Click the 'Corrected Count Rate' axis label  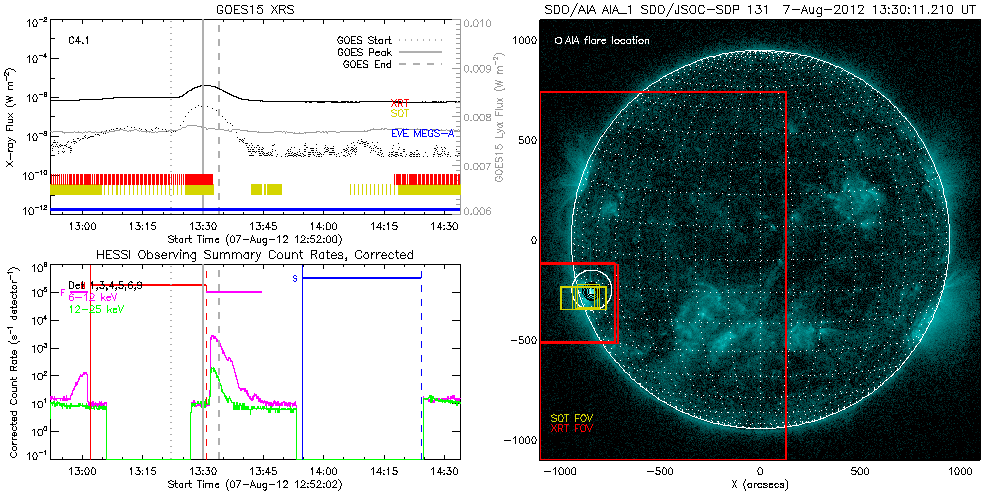click(12, 363)
